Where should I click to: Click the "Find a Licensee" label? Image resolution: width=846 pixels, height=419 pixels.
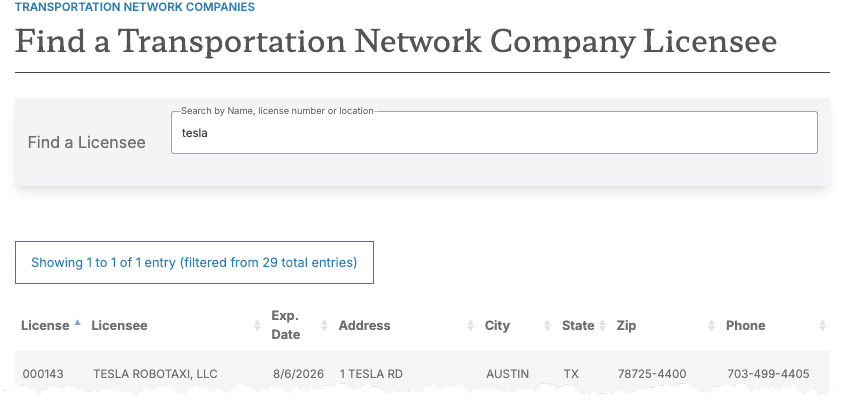click(87, 142)
